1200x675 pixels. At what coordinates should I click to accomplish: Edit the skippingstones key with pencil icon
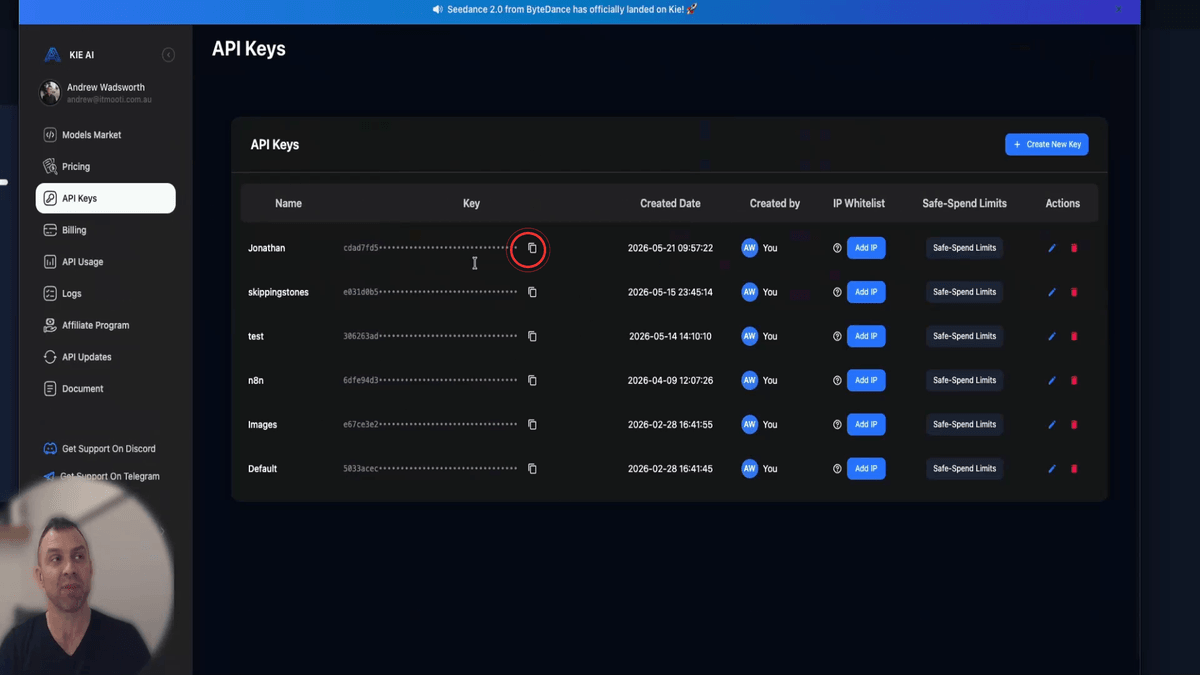(1052, 292)
